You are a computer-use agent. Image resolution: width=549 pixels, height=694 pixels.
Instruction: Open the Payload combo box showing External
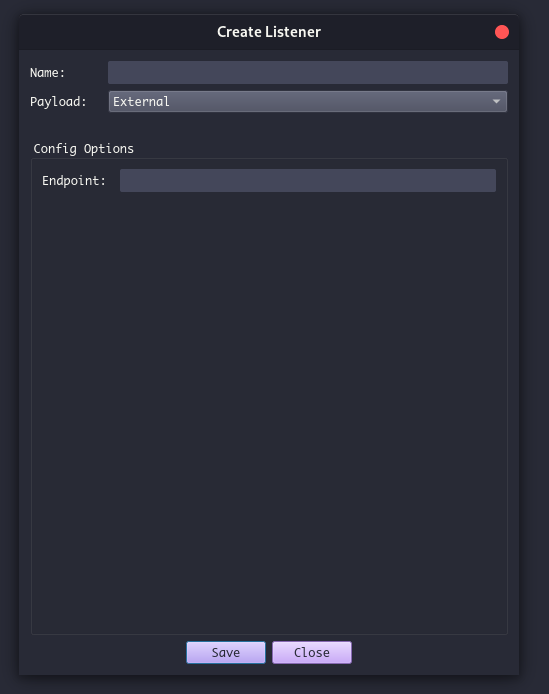(308, 101)
